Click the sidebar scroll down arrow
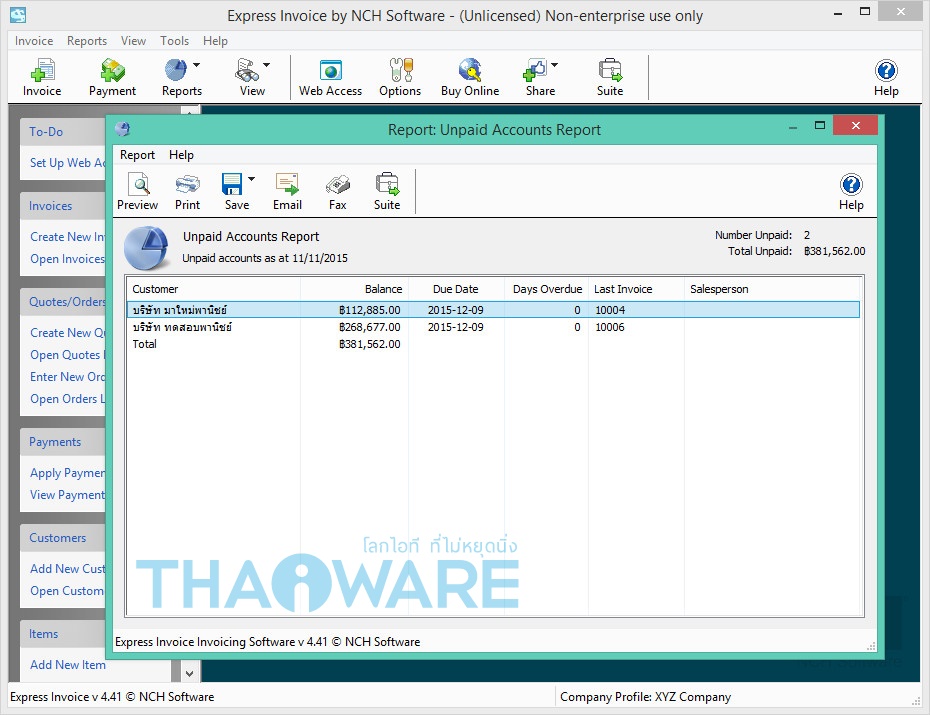Screen dimensions: 930x715 click(189, 673)
